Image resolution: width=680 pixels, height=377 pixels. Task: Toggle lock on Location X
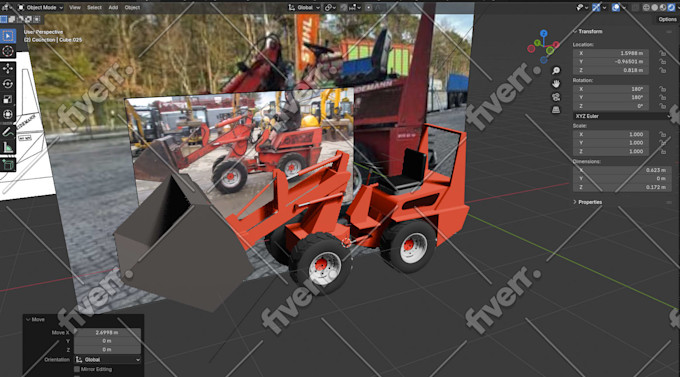click(x=663, y=53)
